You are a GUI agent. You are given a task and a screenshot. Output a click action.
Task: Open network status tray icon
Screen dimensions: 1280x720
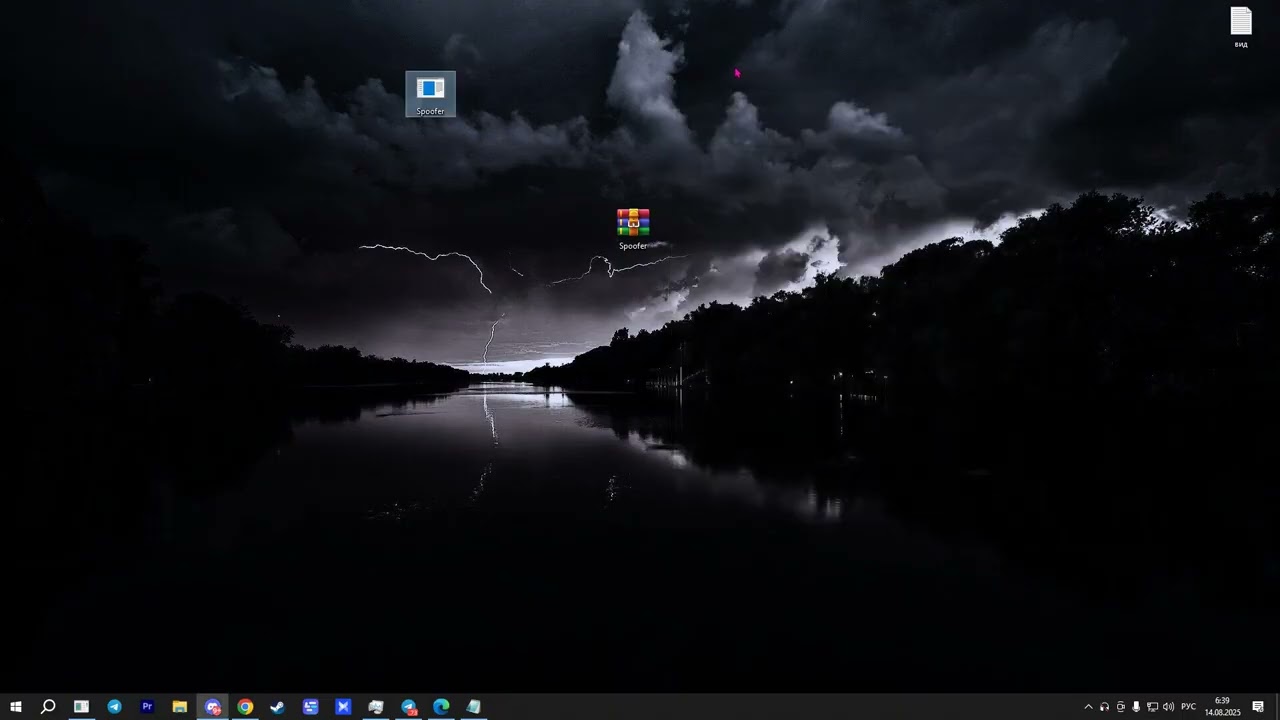coord(1152,707)
